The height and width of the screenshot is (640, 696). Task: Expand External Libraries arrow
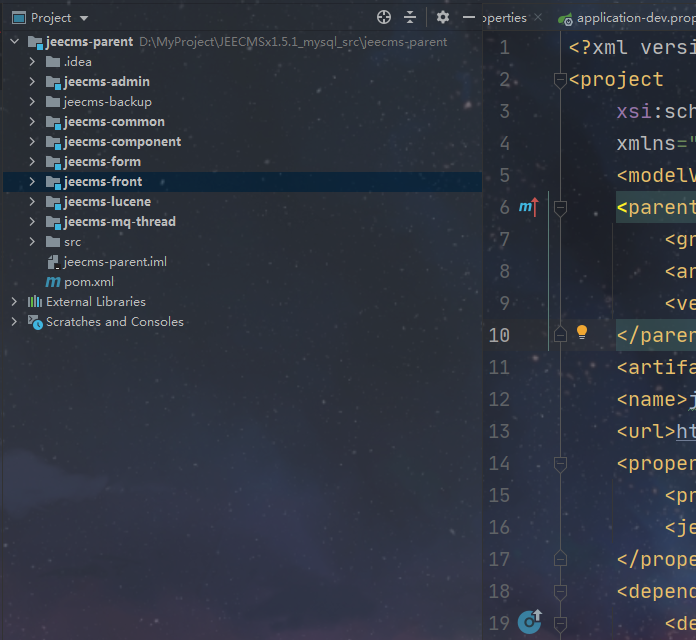point(14,302)
